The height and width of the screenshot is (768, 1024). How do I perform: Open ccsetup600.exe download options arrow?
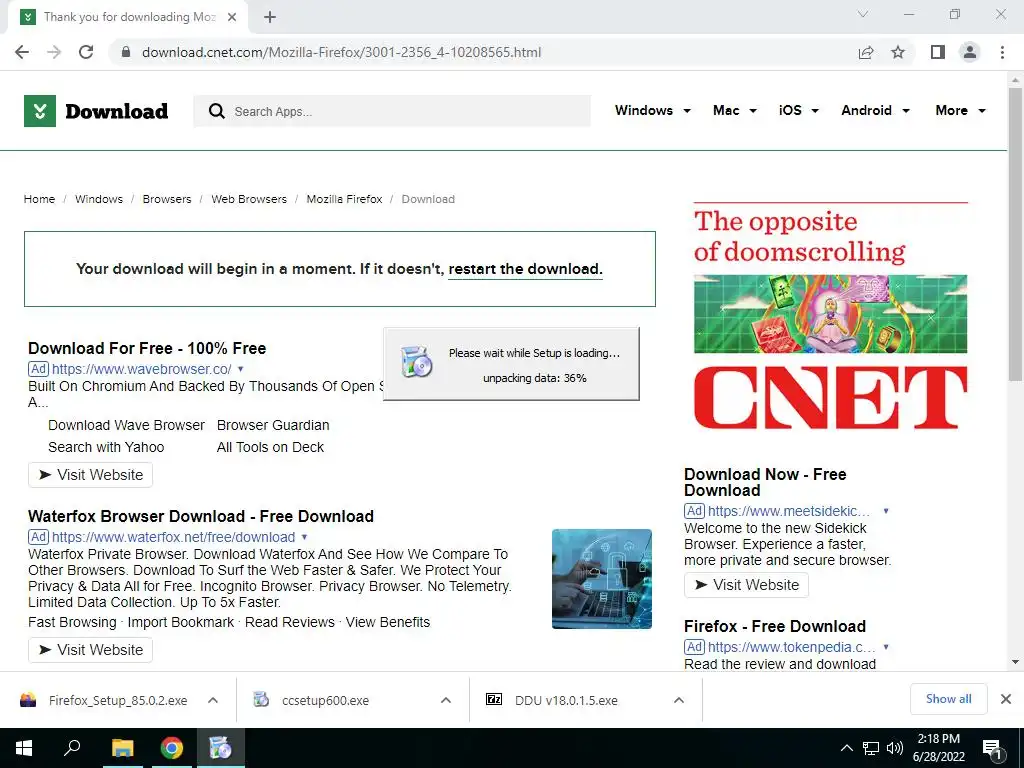pyautogui.click(x=446, y=700)
